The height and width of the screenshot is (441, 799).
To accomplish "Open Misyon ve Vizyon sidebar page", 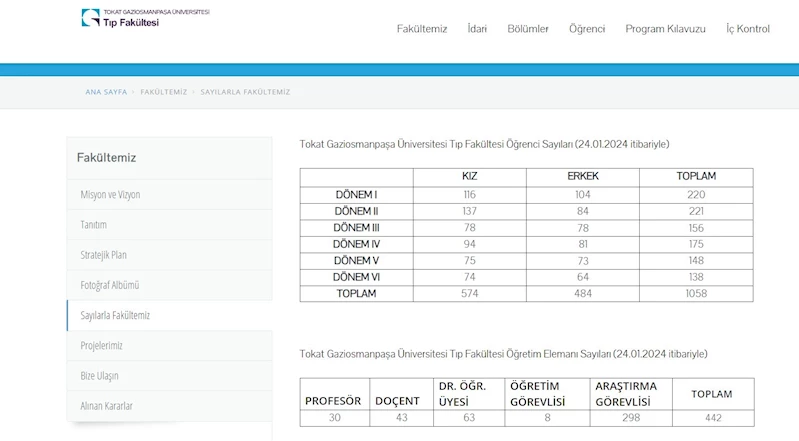I will (110, 195).
